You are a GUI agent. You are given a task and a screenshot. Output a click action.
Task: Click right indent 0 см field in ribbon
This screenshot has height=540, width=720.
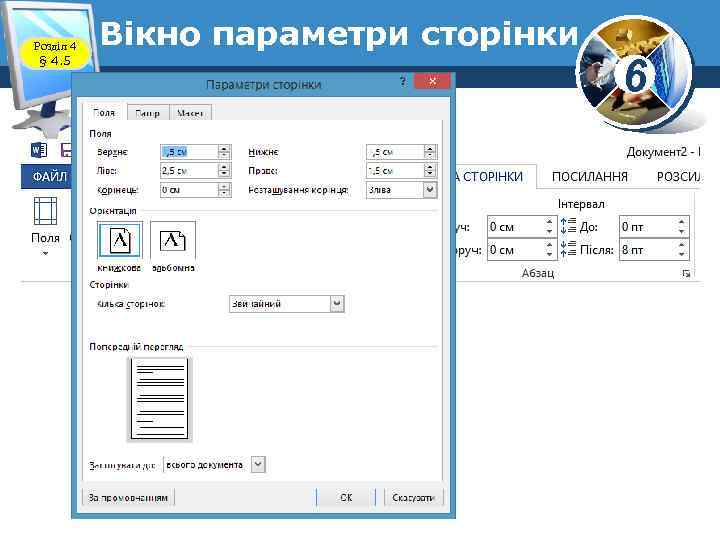pyautogui.click(x=516, y=250)
